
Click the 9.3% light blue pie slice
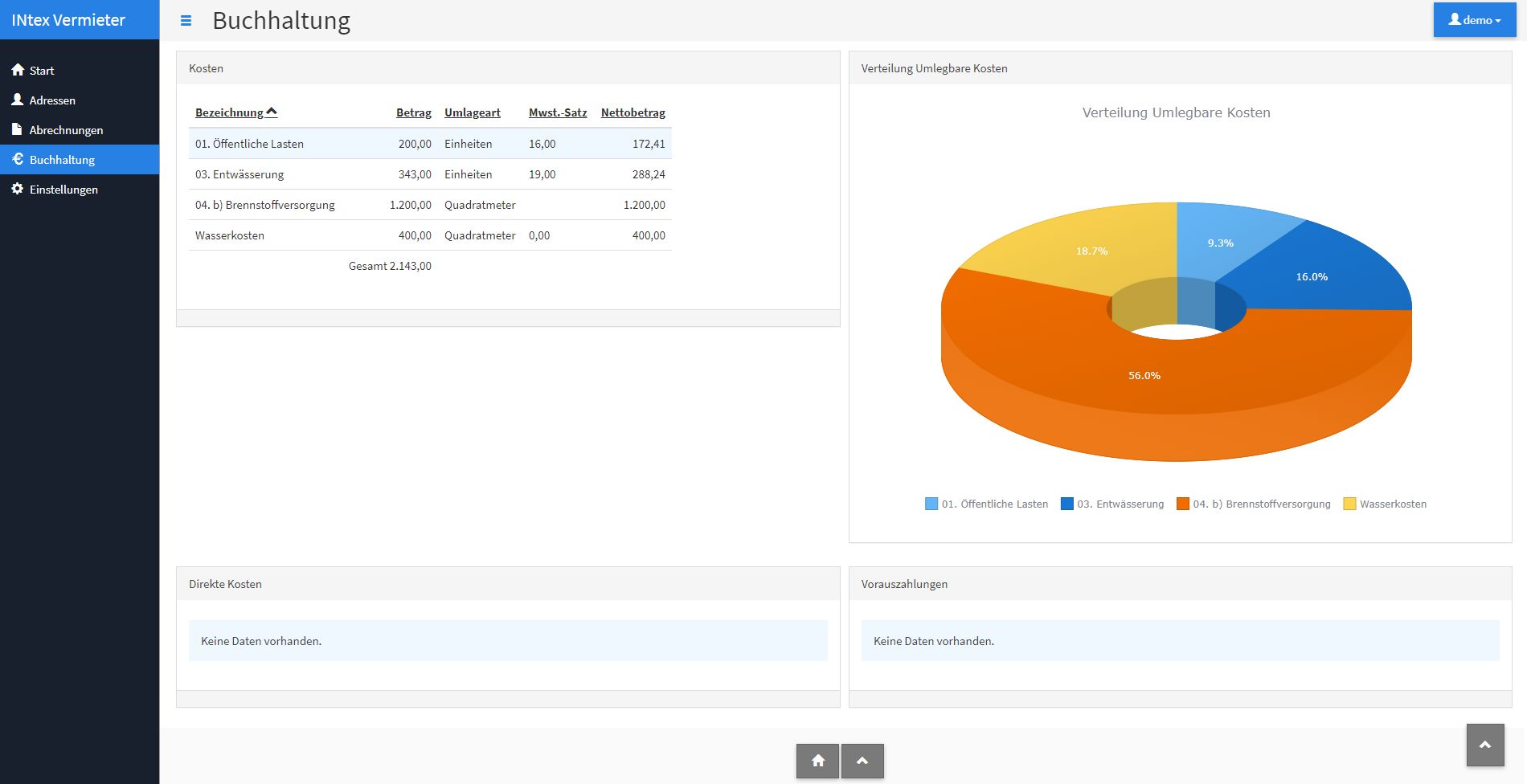pyautogui.click(x=1220, y=243)
